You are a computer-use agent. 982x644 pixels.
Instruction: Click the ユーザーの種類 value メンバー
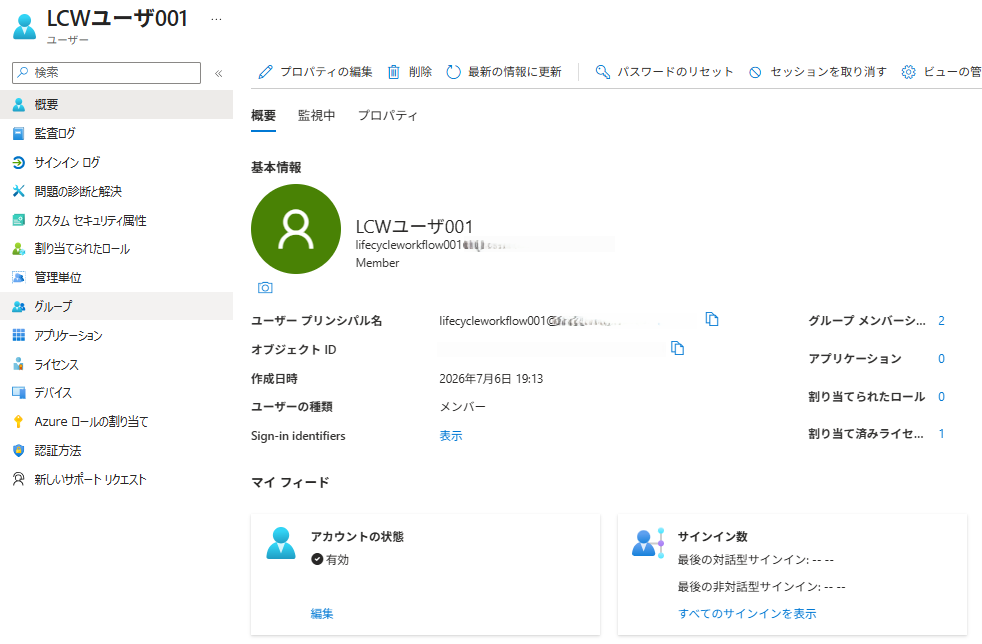pyautogui.click(x=462, y=407)
